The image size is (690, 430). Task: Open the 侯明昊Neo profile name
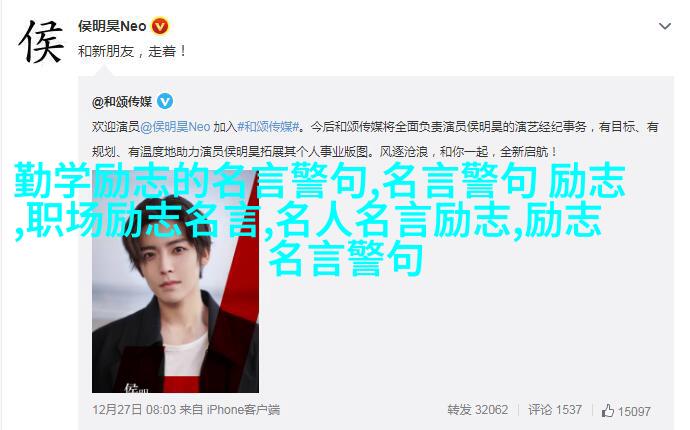pos(112,26)
